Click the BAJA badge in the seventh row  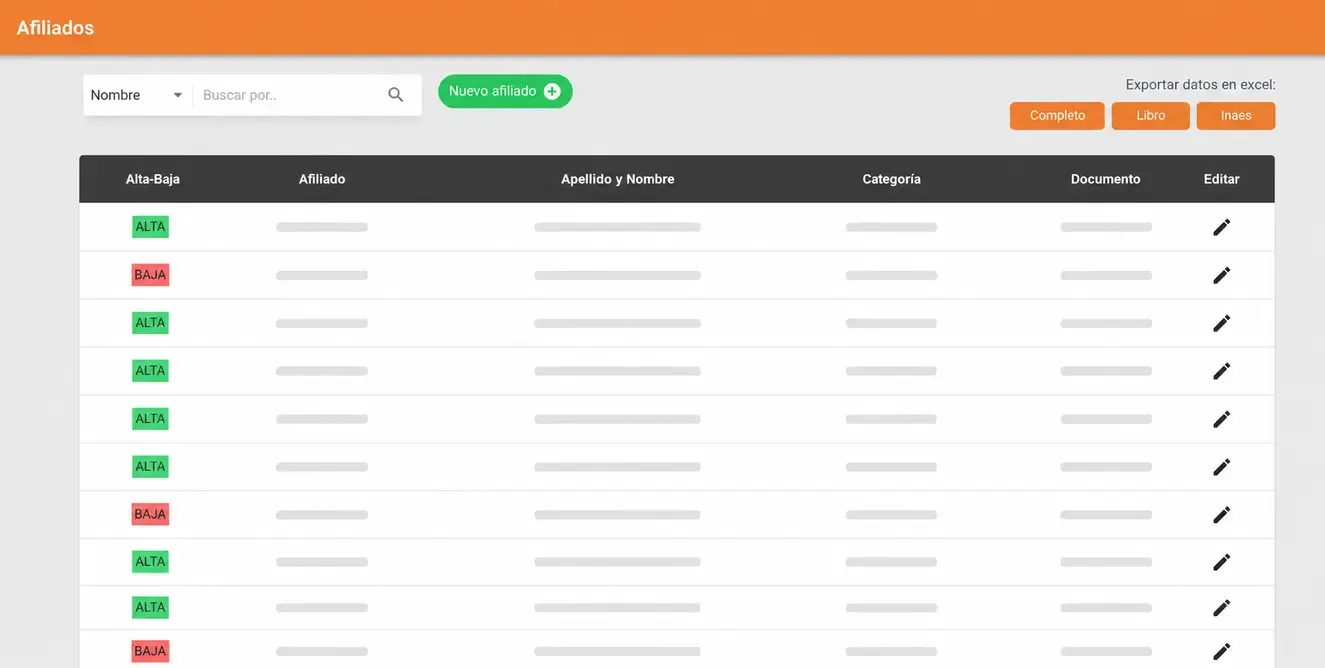tap(150, 515)
